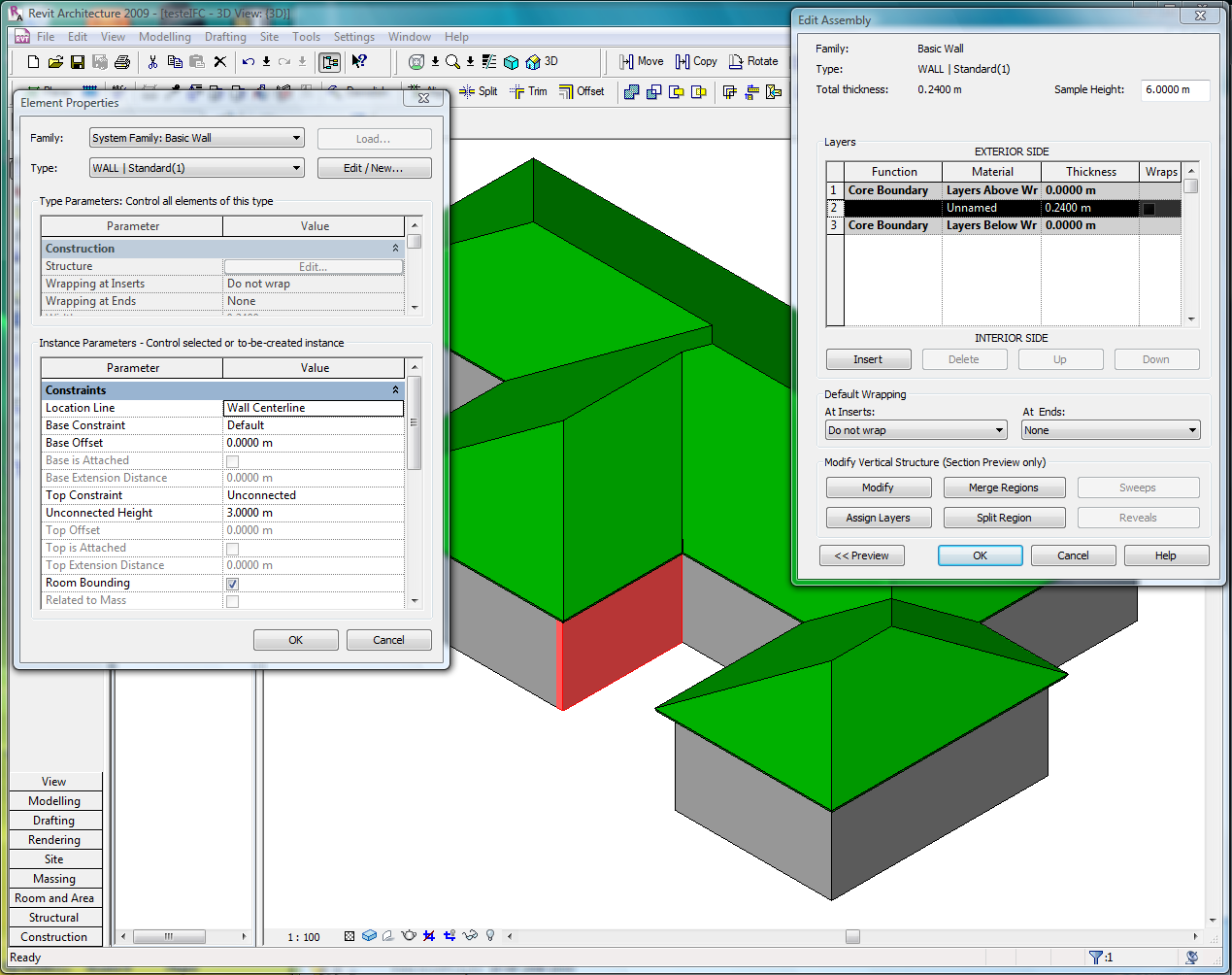
Task: Toggle the Related to Mass checkbox
Action: point(232,601)
